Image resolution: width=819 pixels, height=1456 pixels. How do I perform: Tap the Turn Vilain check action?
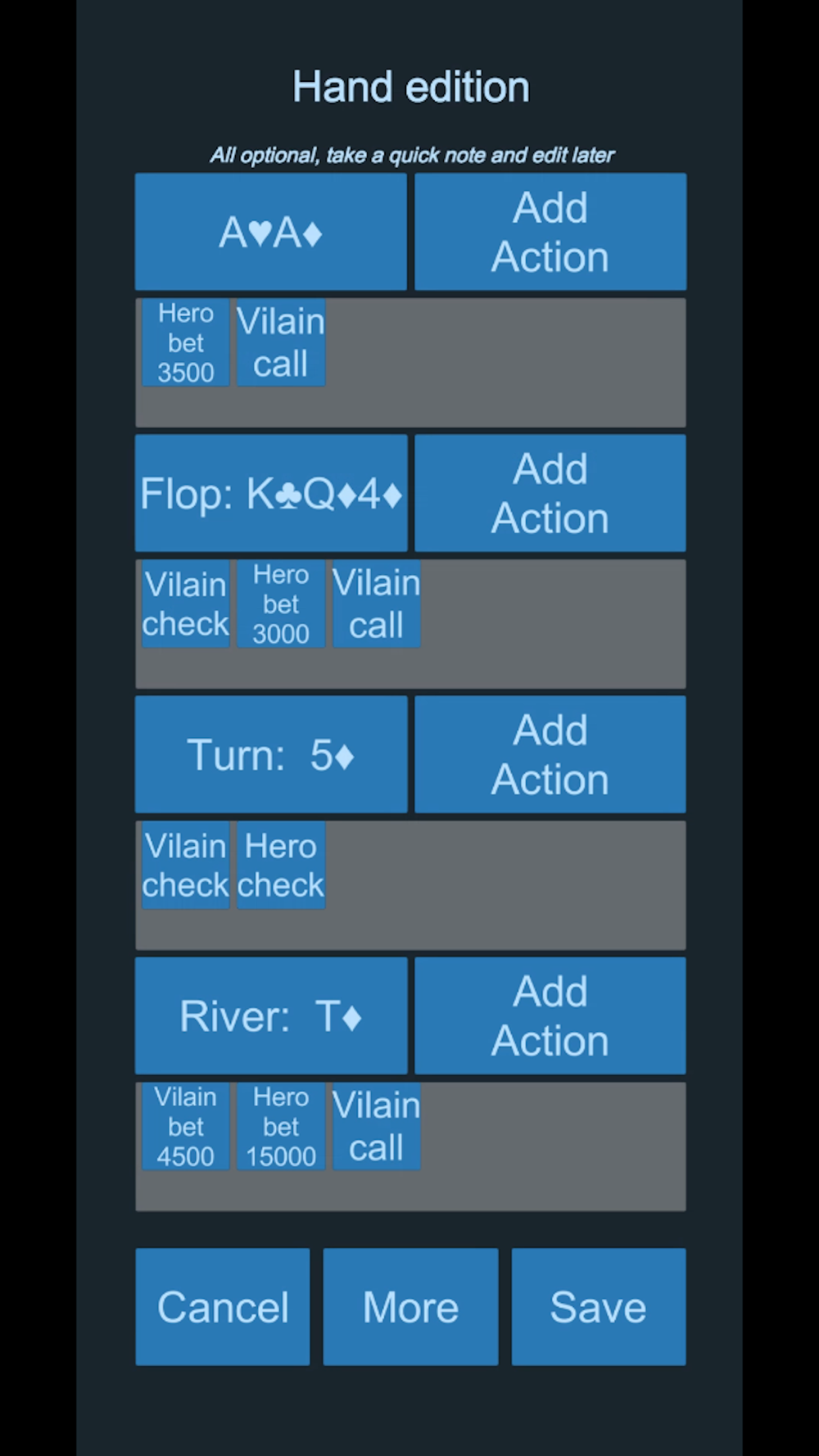point(186,865)
